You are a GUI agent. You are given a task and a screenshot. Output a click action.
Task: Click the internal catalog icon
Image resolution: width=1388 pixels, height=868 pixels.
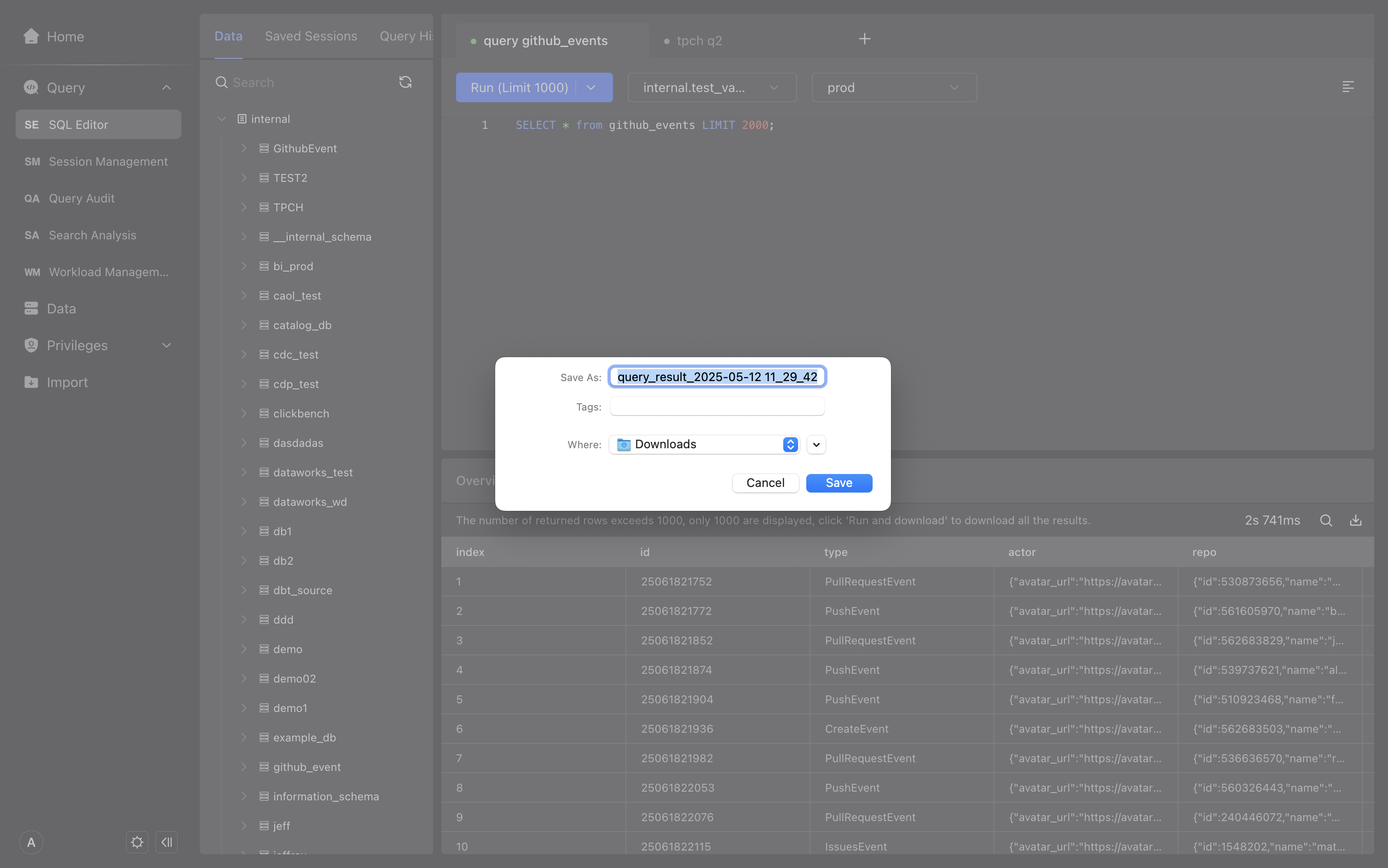point(242,119)
